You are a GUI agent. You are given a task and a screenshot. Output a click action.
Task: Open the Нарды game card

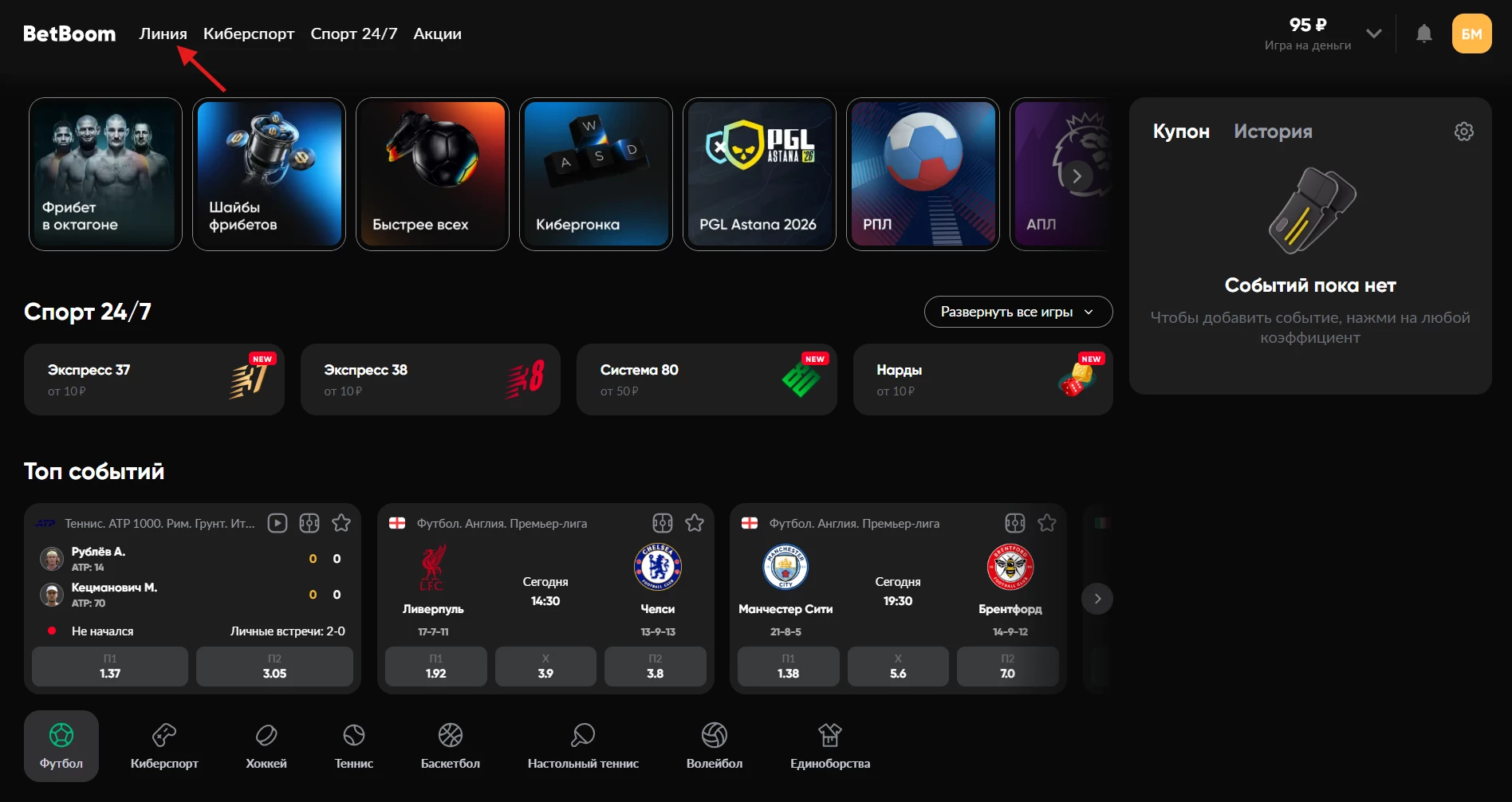pos(983,379)
